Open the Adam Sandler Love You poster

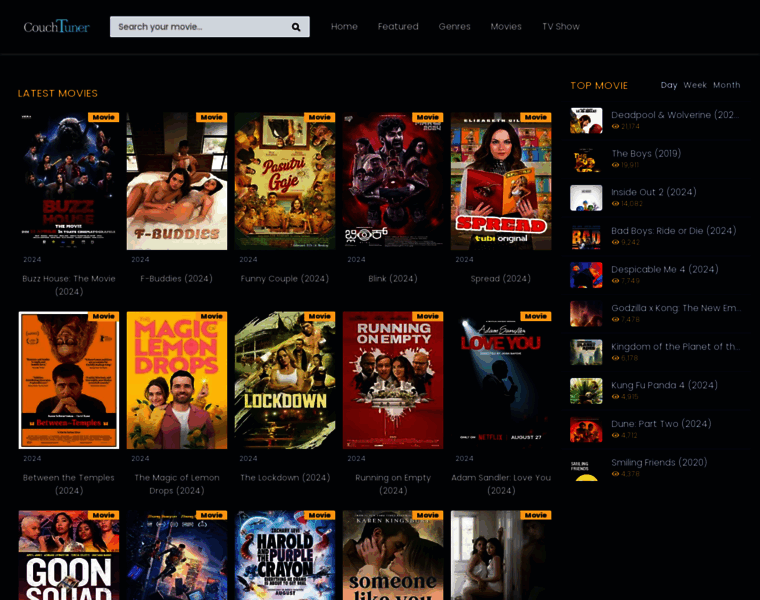501,380
